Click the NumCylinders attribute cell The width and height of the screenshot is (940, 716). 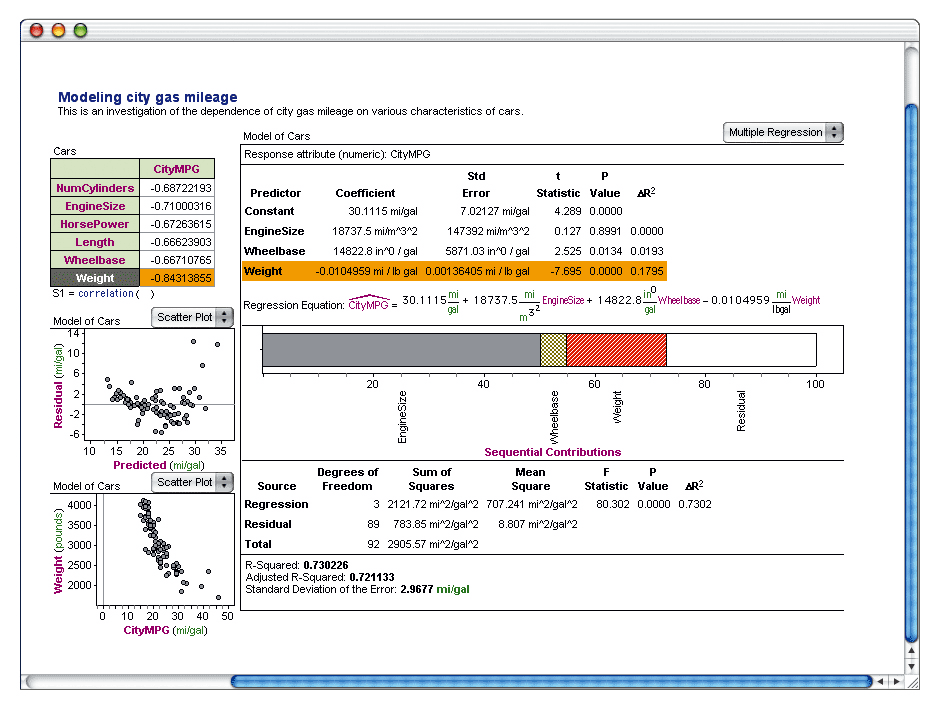[95, 188]
